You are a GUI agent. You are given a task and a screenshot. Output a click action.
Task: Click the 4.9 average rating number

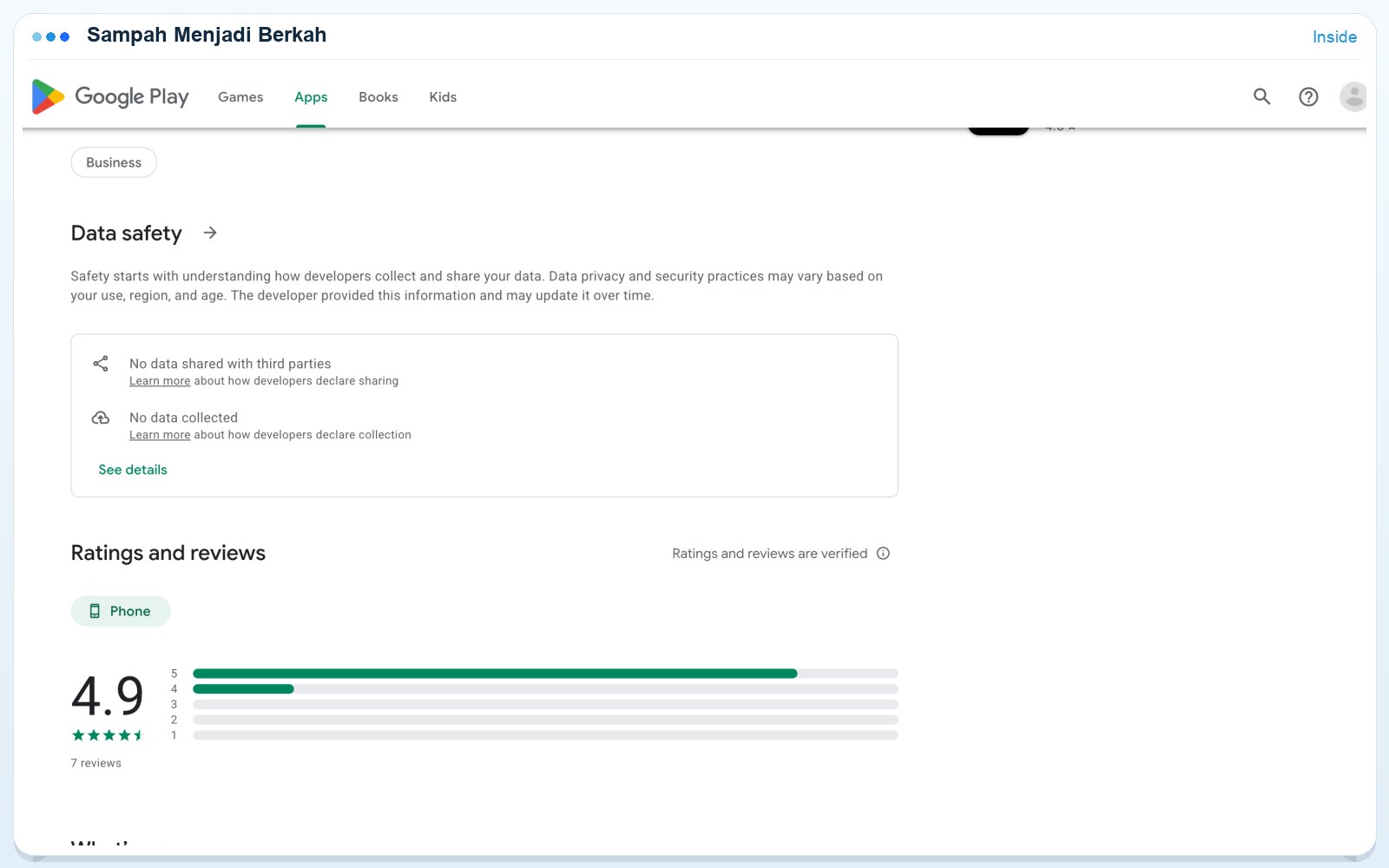coord(108,695)
